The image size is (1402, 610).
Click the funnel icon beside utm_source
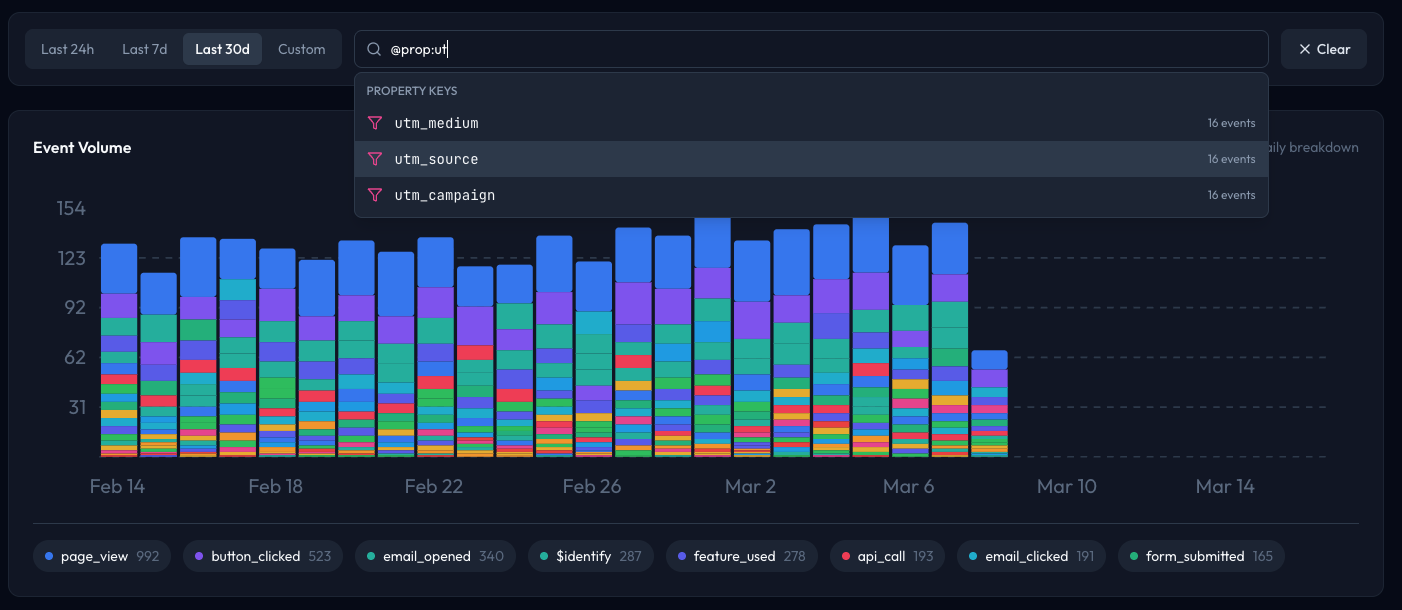pyautogui.click(x=375, y=158)
